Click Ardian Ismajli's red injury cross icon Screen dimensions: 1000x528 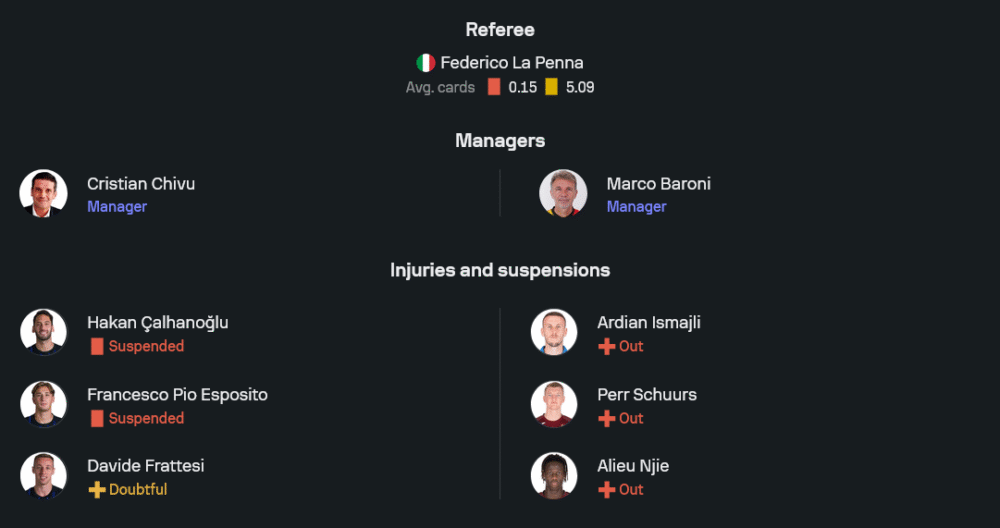pos(606,346)
